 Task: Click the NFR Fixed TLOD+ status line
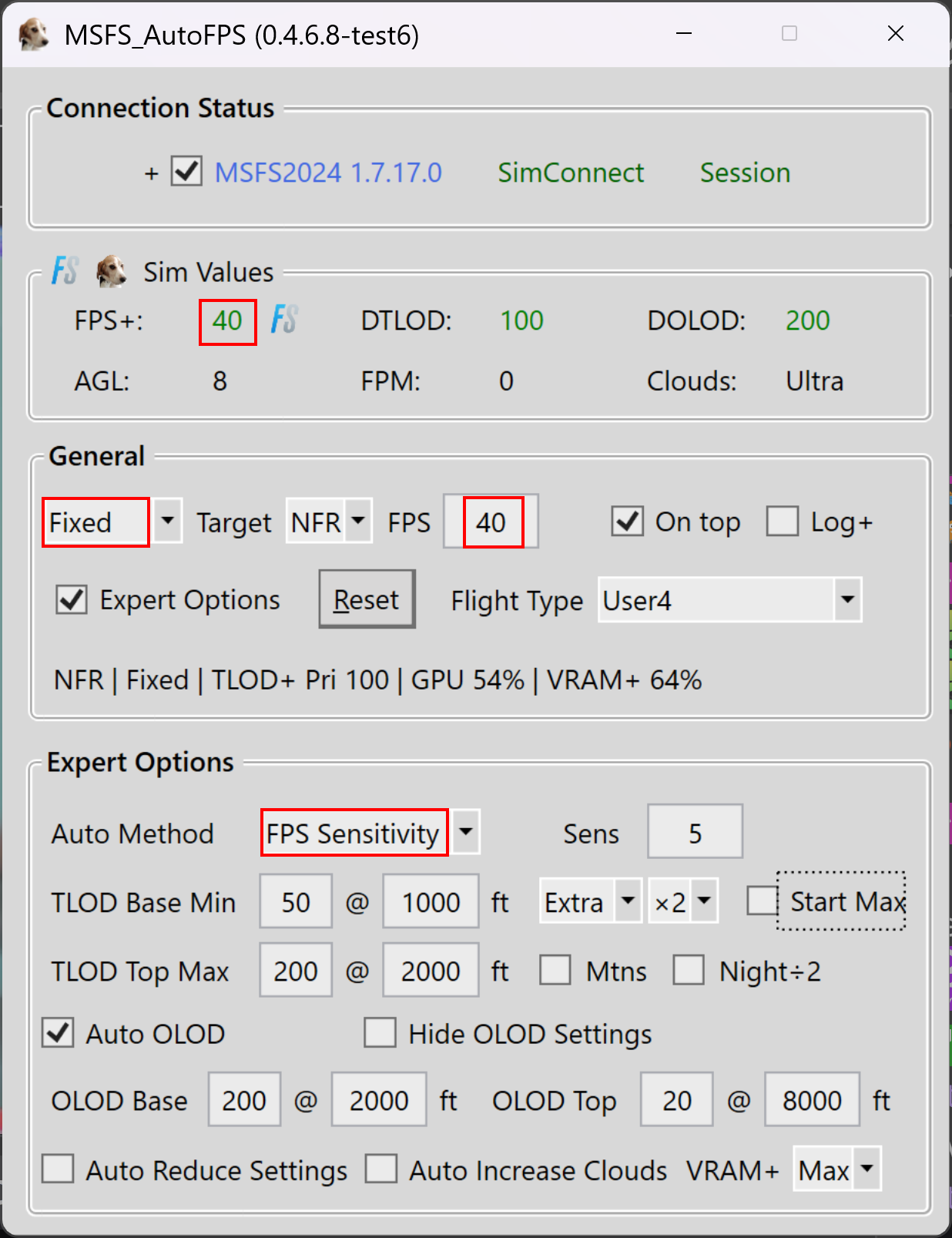coord(377,680)
